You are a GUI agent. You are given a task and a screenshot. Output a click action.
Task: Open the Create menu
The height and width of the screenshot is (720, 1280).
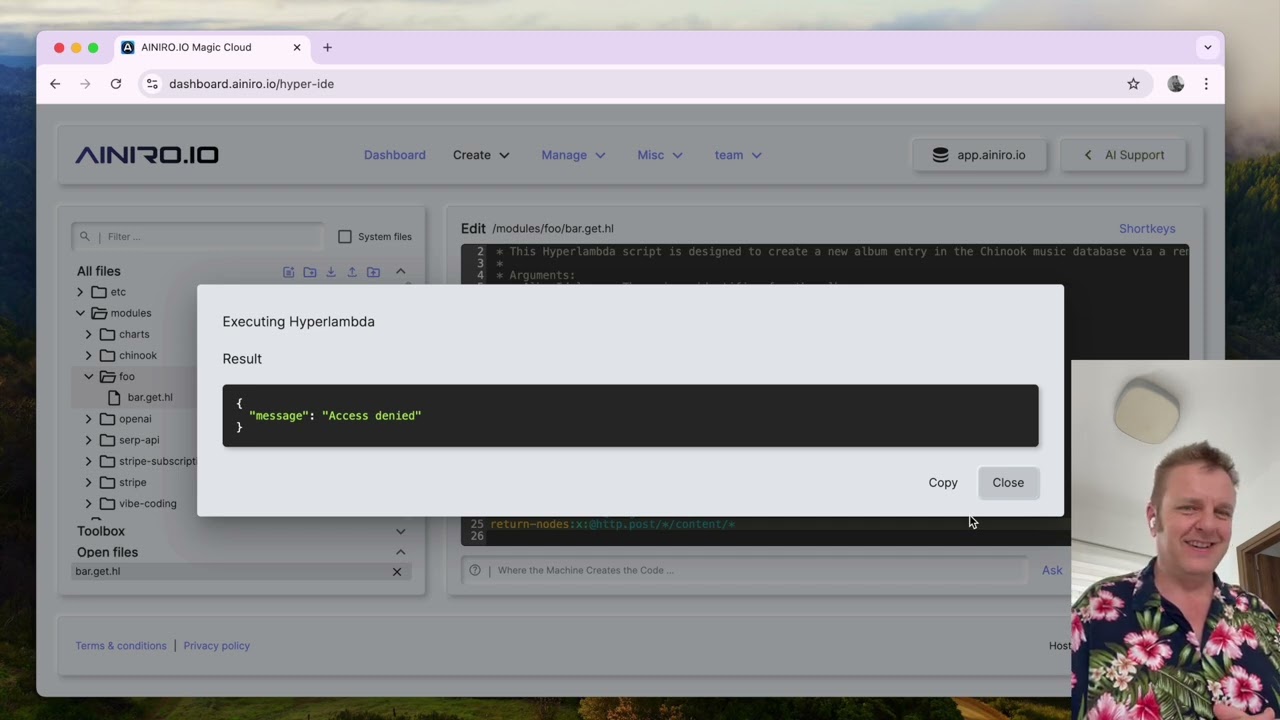(x=481, y=155)
